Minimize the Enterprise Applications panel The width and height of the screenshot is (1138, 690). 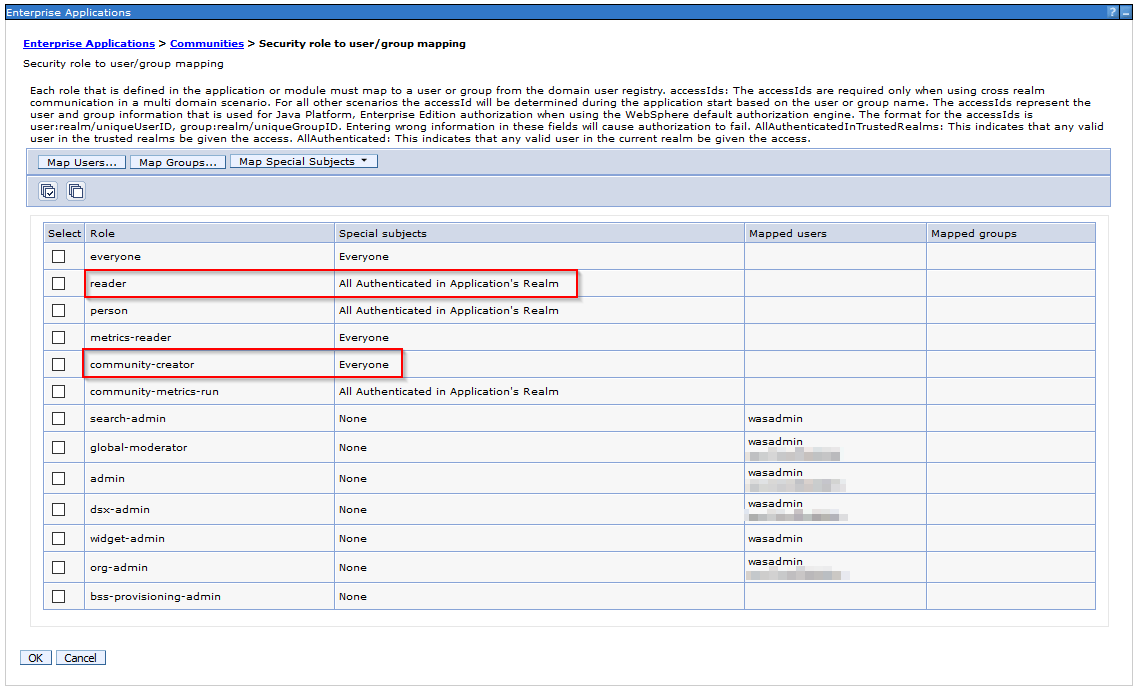coord(1126,12)
